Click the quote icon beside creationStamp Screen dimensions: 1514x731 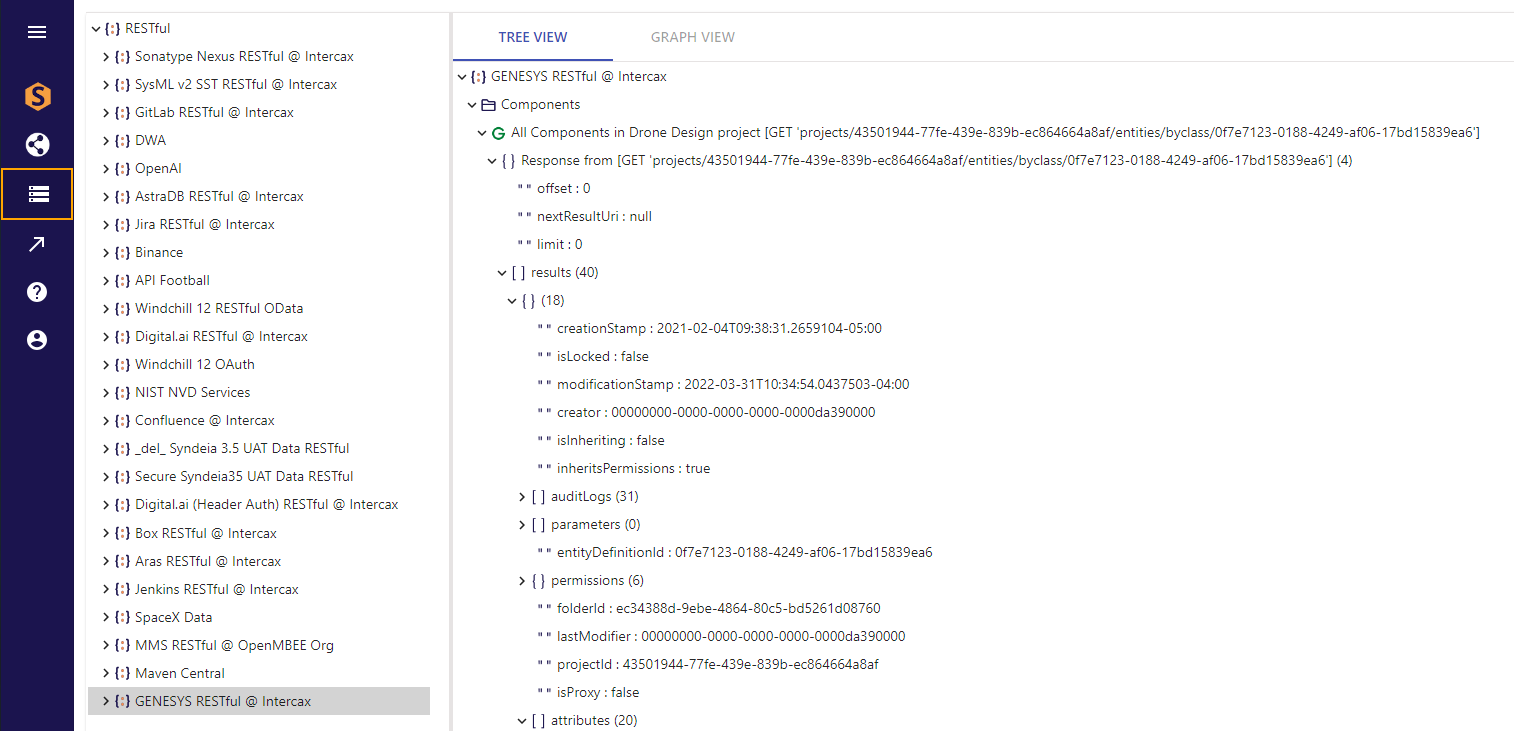point(544,328)
